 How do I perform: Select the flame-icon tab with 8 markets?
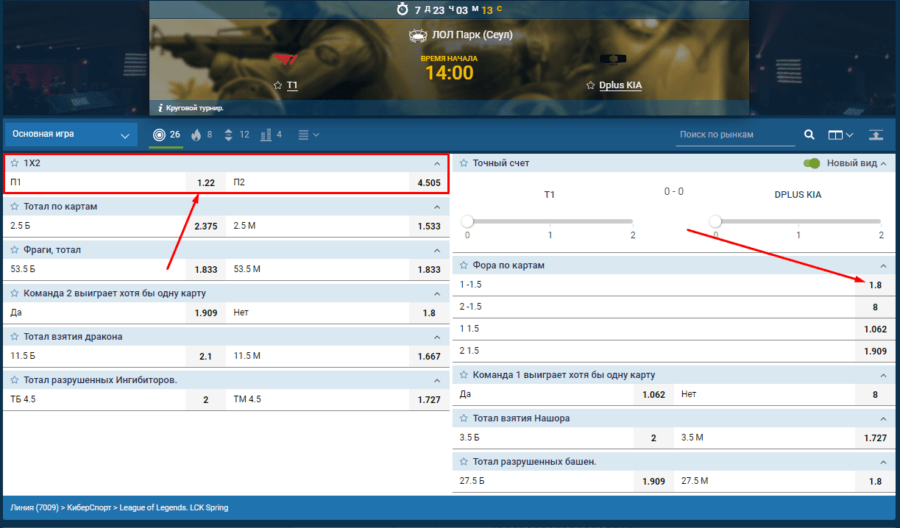click(x=201, y=134)
